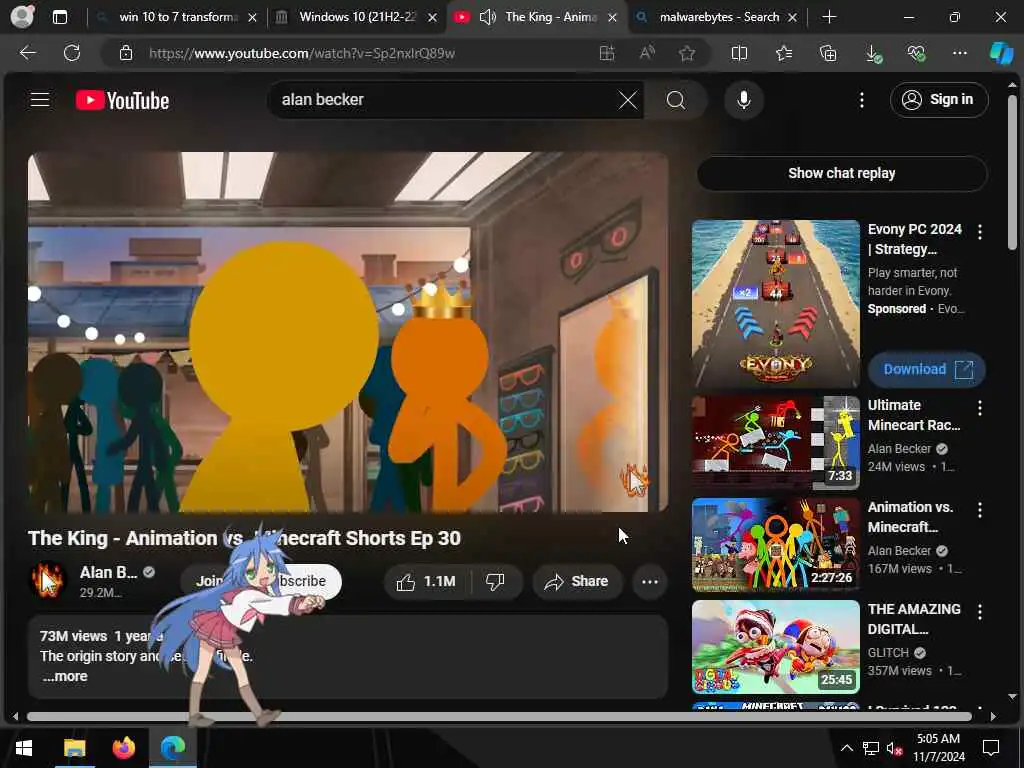Toggle split screen view
This screenshot has height=768, width=1024.
739,53
